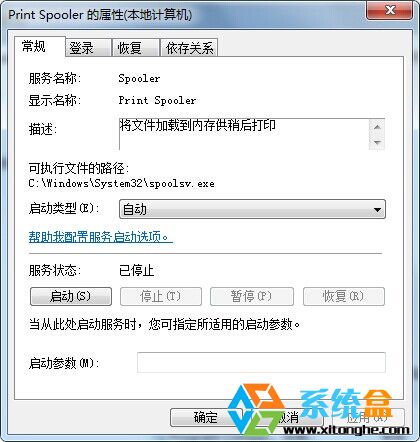The height and width of the screenshot is (442, 420).
Task: Click the executable path spoolsv.exe text
Action: [121, 183]
